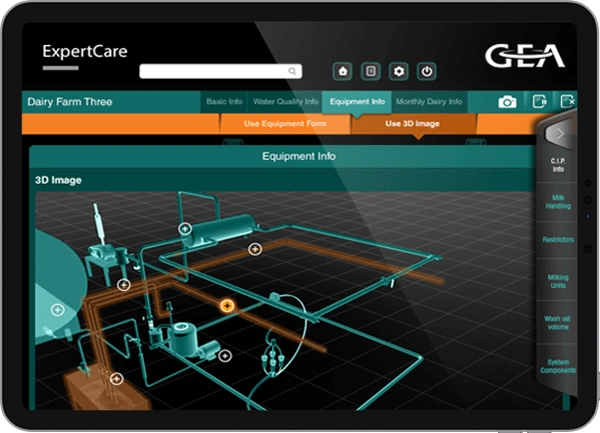
Task: Open Water Quality Info tab
Action: point(285,102)
